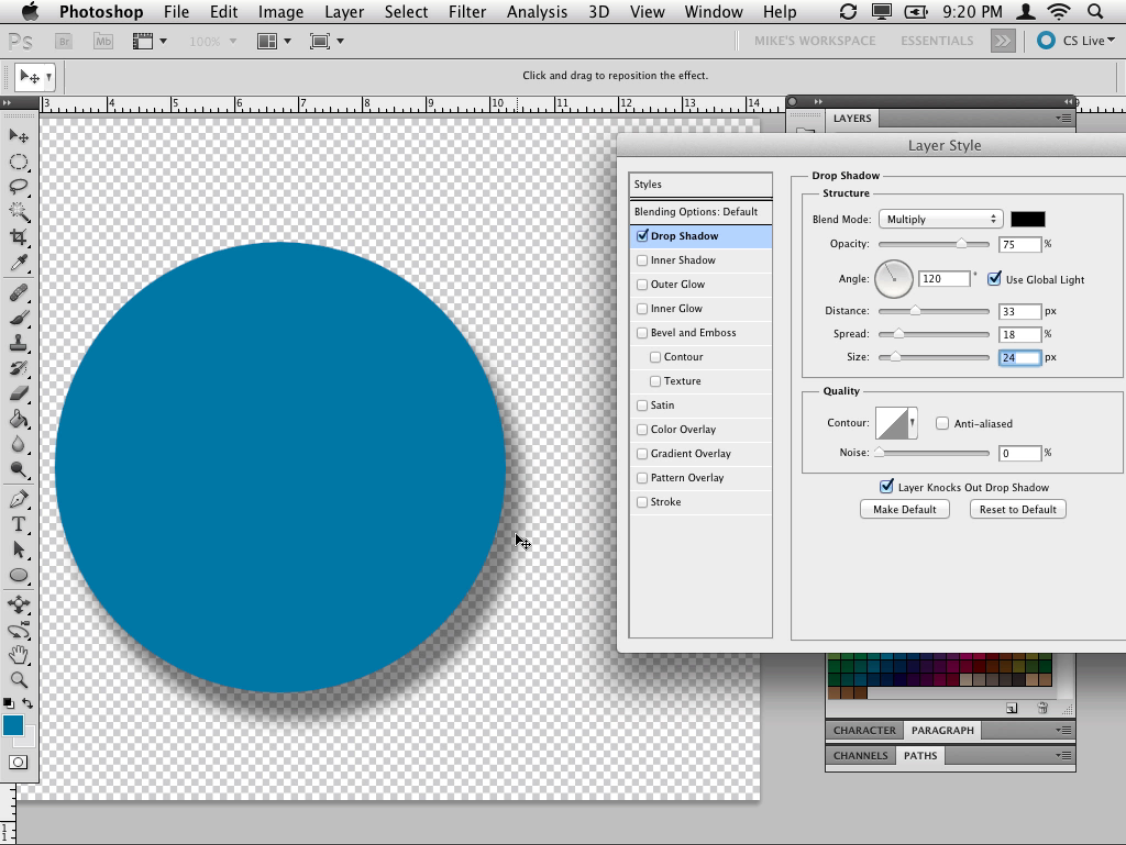The width and height of the screenshot is (1126, 845).
Task: Enable the Inner Glow checkbox
Action: pos(643,309)
